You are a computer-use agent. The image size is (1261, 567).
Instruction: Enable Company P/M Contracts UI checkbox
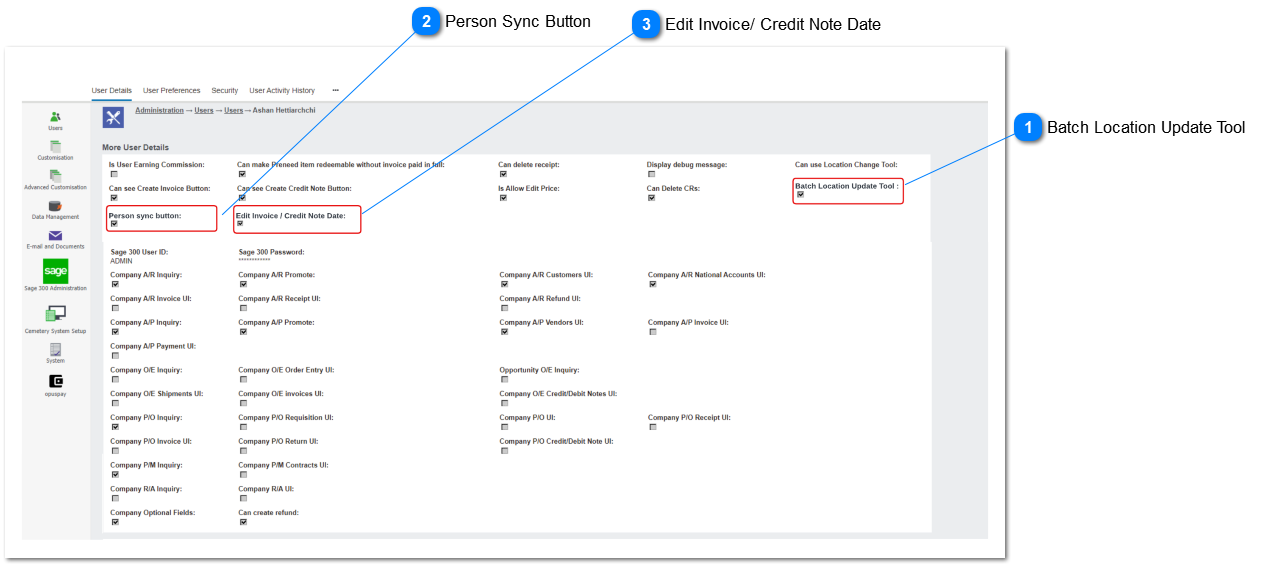(x=243, y=475)
